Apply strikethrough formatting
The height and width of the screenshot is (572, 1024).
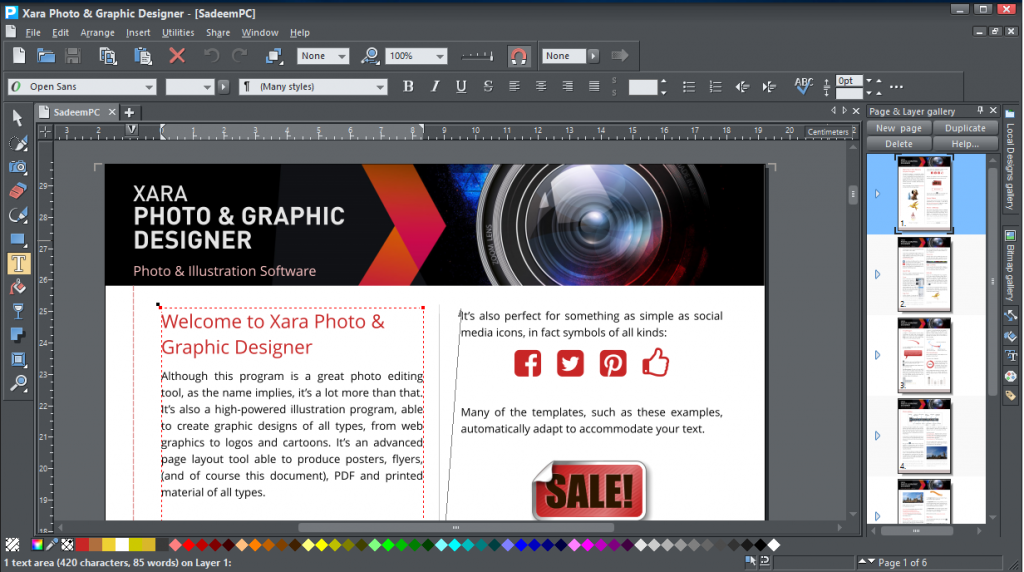[x=488, y=86]
